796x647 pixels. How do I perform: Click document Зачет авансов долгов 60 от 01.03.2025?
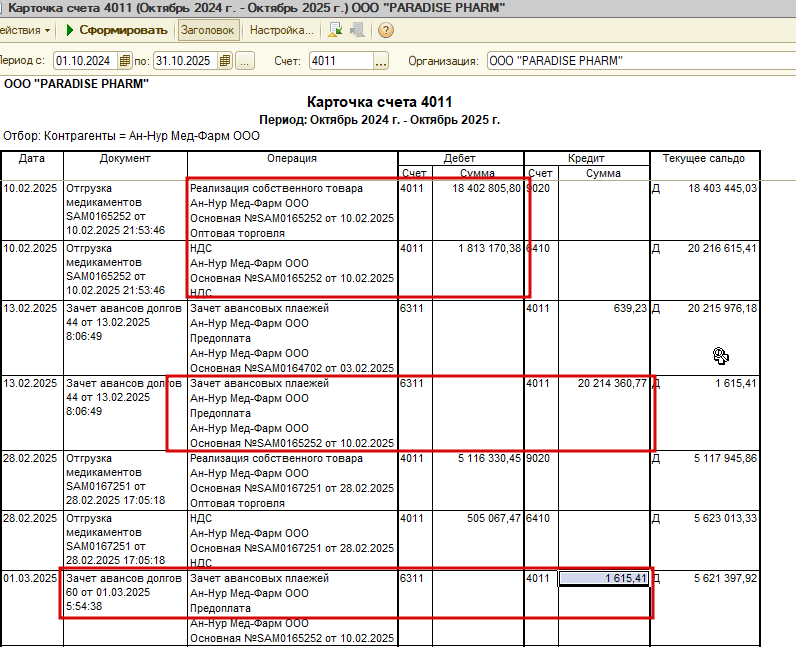click(x=124, y=592)
